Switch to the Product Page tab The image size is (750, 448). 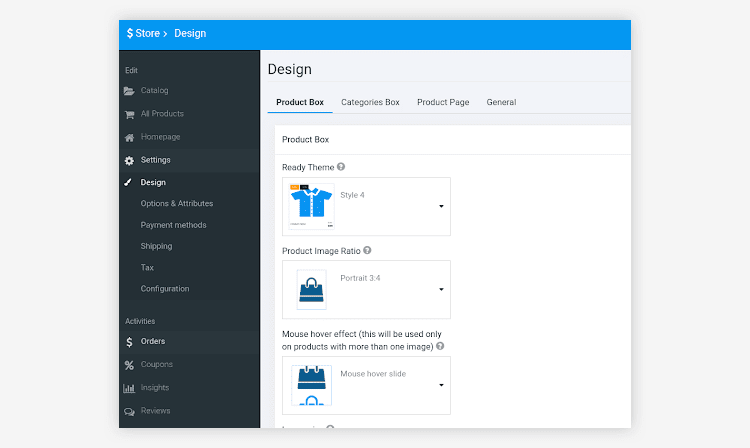click(443, 102)
